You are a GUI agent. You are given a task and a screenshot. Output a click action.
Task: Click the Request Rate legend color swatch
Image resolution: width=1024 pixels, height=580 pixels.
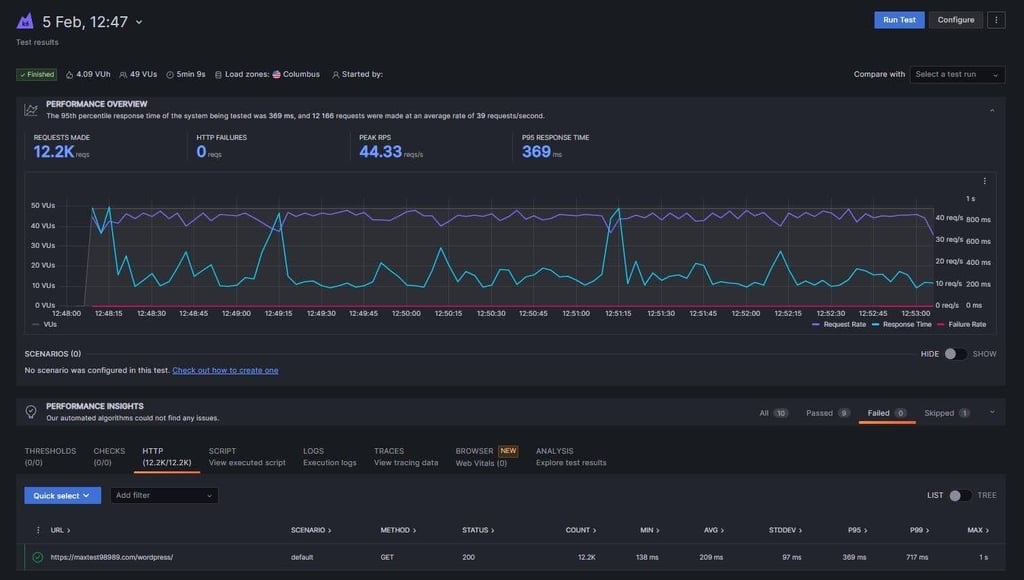click(816, 325)
